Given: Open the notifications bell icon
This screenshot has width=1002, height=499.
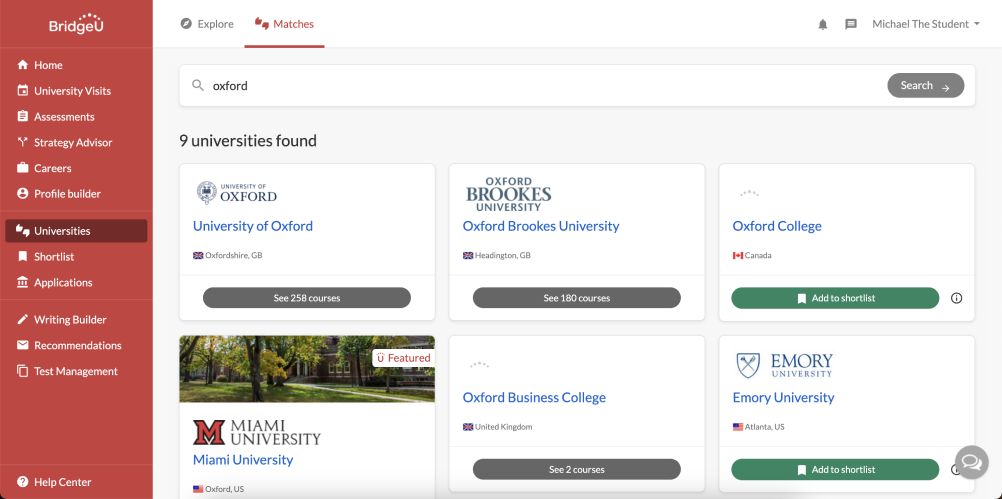Looking at the screenshot, I should pyautogui.click(x=822, y=24).
